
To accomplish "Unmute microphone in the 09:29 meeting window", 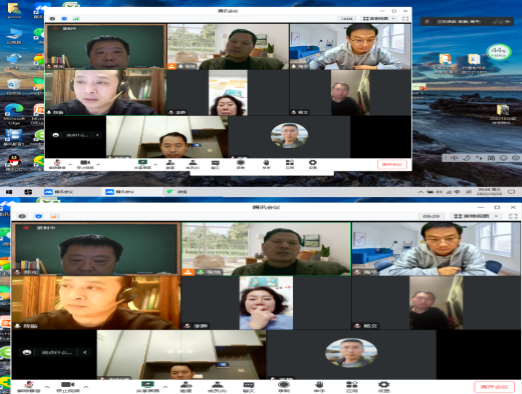I will pos(29,387).
